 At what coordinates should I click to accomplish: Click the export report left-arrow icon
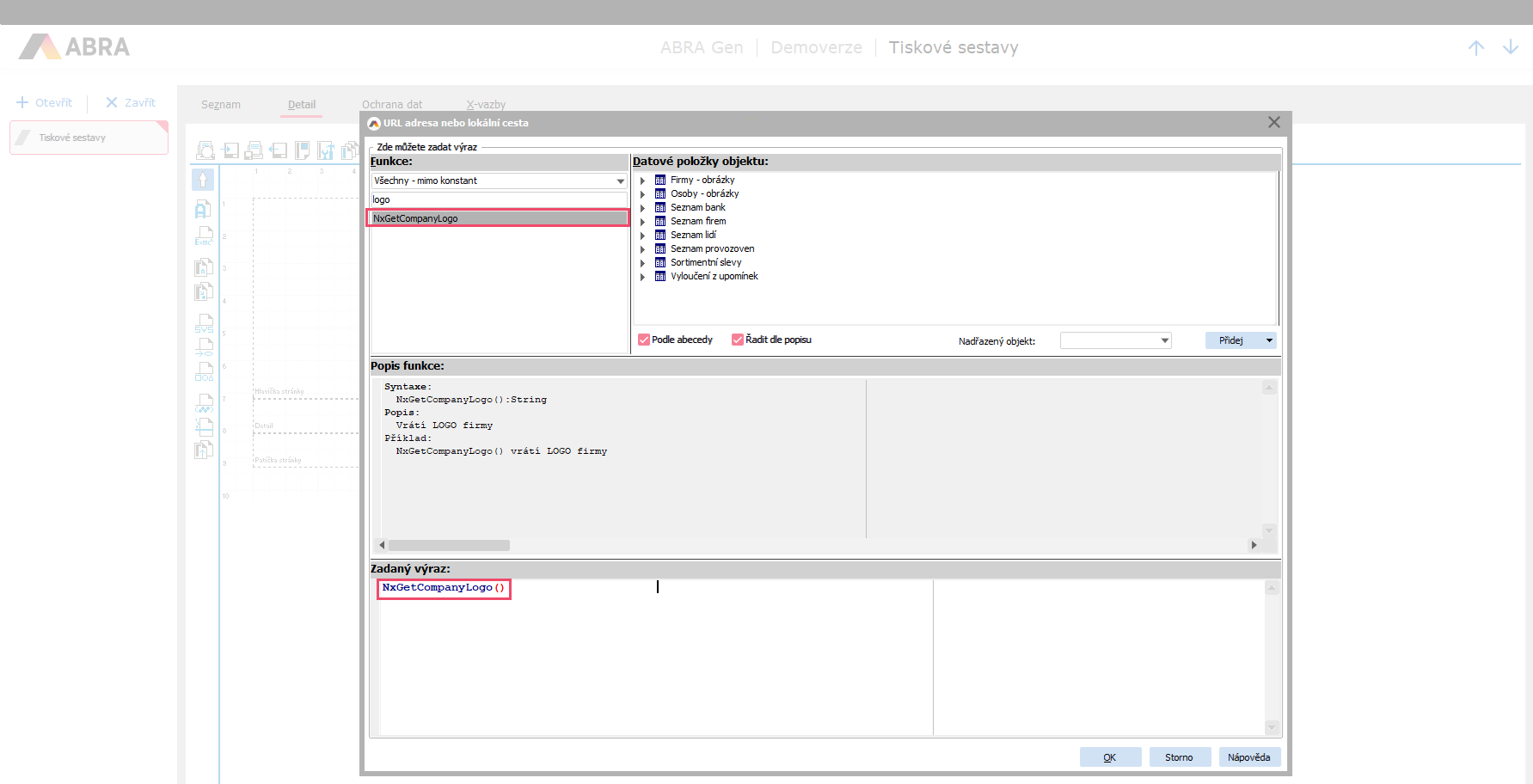pyautogui.click(x=278, y=150)
